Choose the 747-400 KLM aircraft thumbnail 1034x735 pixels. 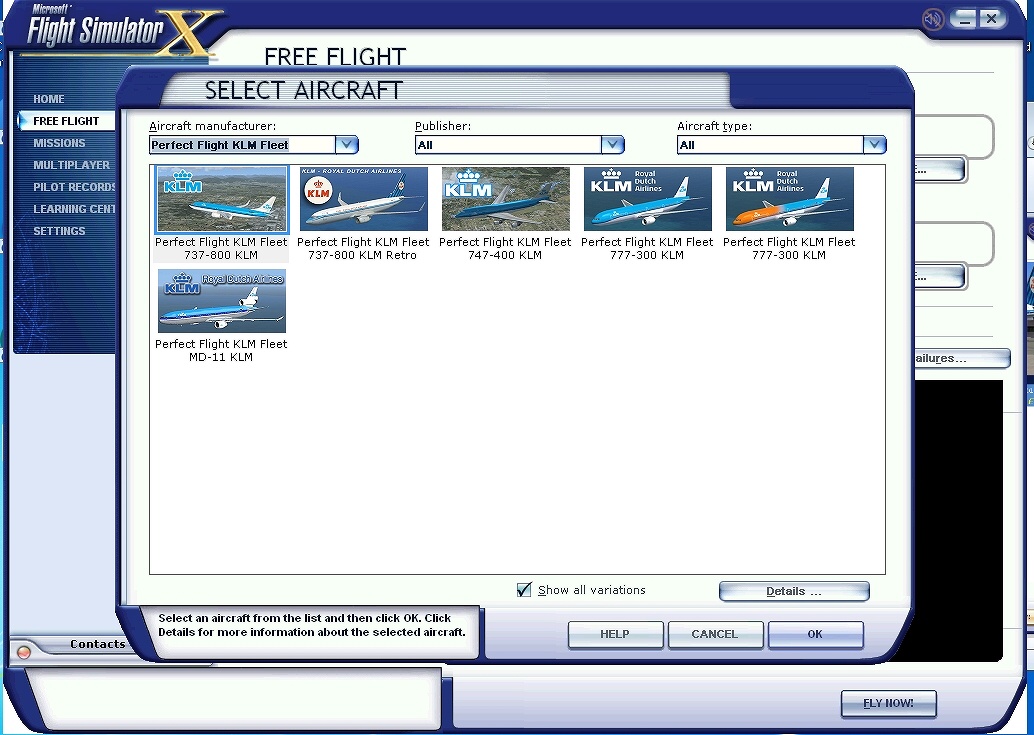click(506, 199)
